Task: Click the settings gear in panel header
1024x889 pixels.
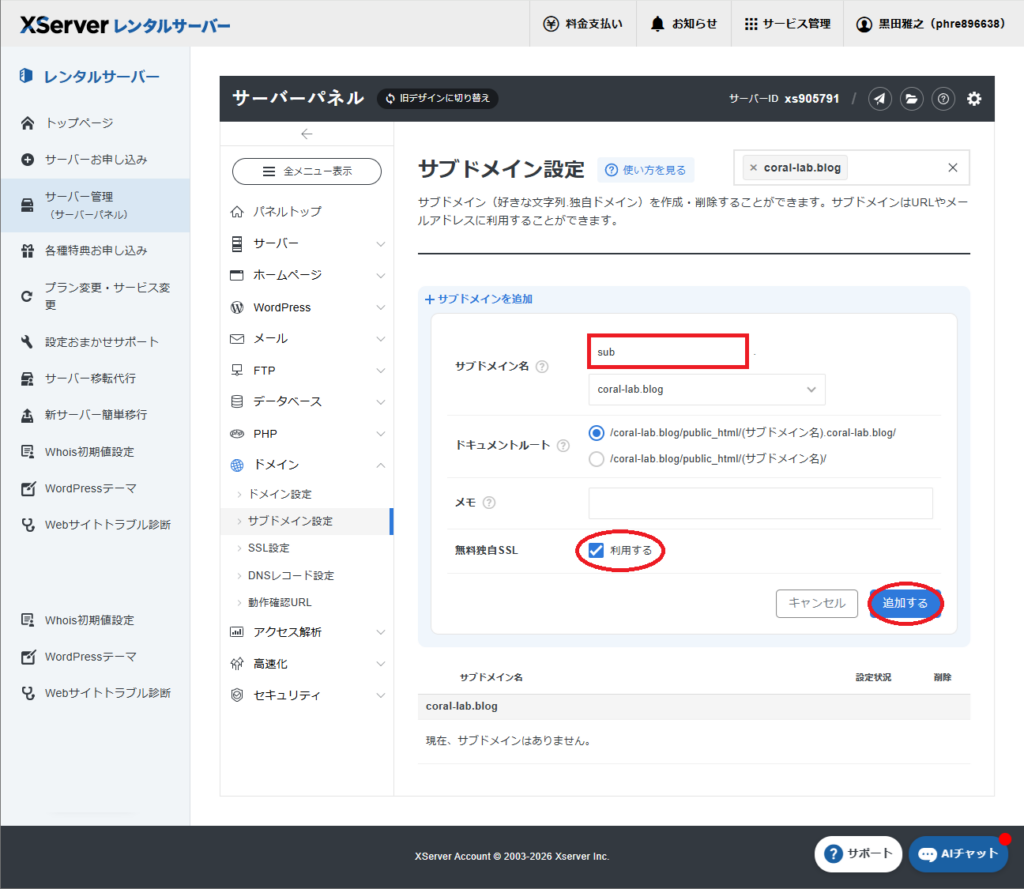Action: pyautogui.click(x=974, y=98)
